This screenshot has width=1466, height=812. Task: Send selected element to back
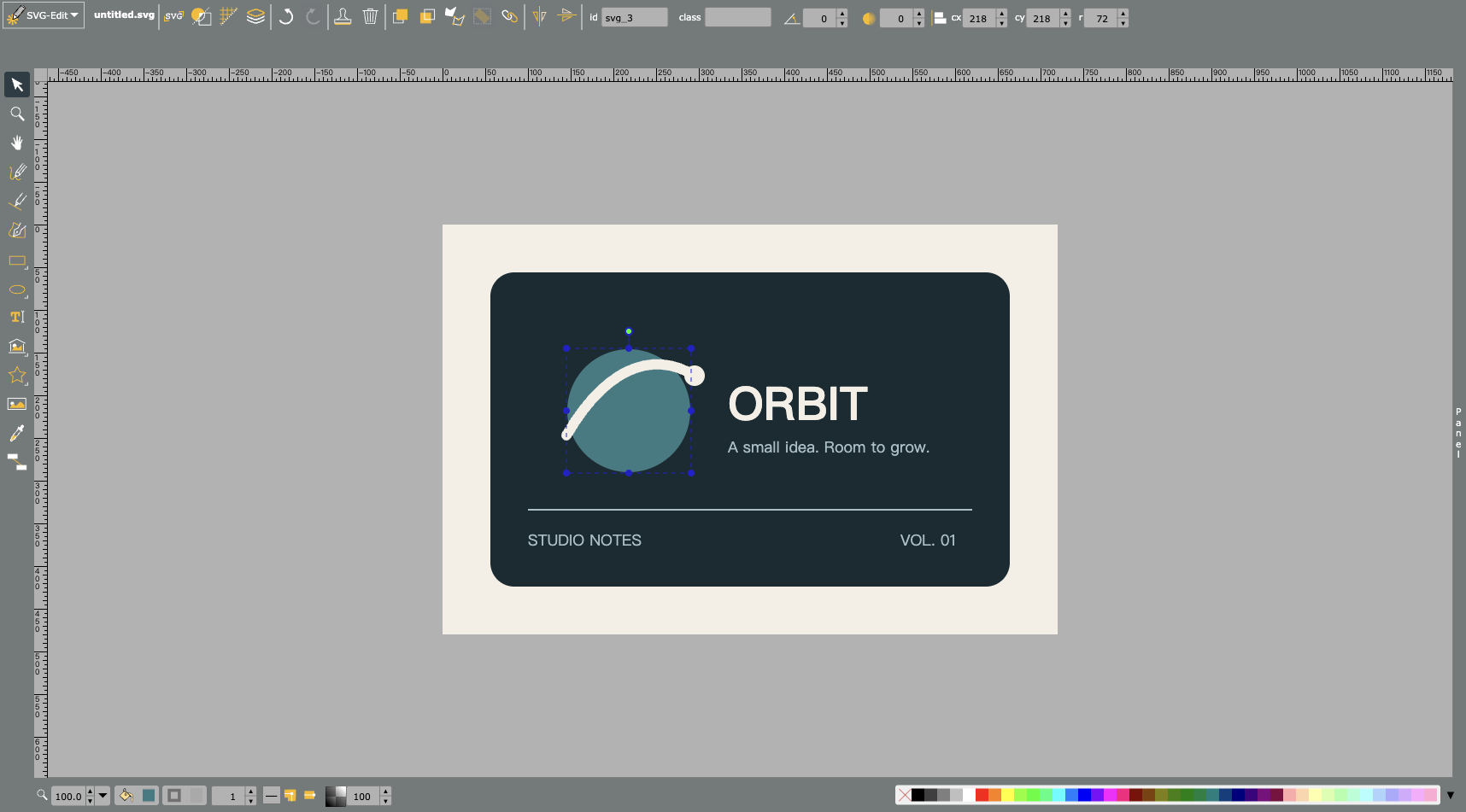(x=427, y=16)
